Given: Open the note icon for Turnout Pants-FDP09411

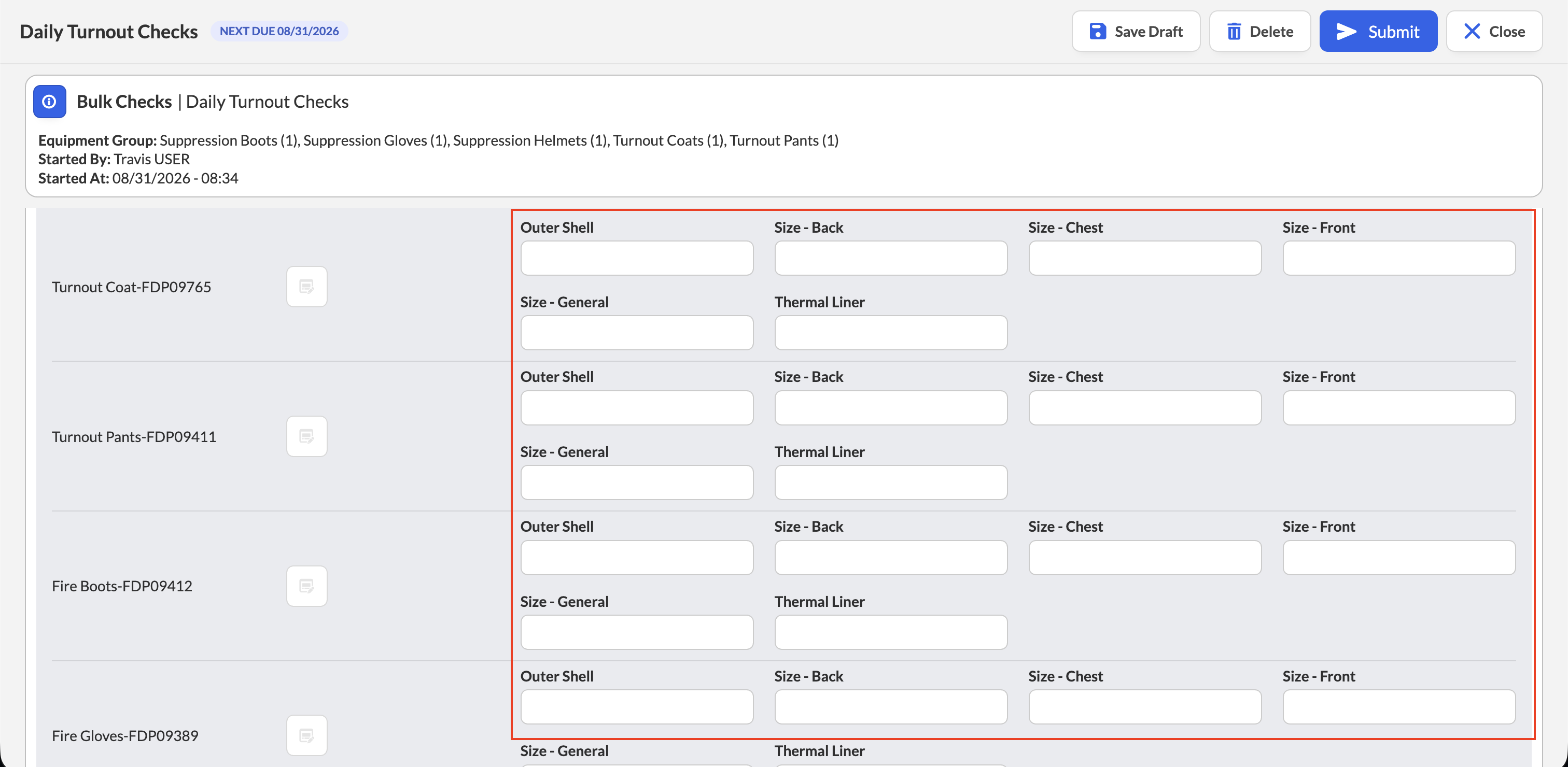Looking at the screenshot, I should click(x=307, y=436).
